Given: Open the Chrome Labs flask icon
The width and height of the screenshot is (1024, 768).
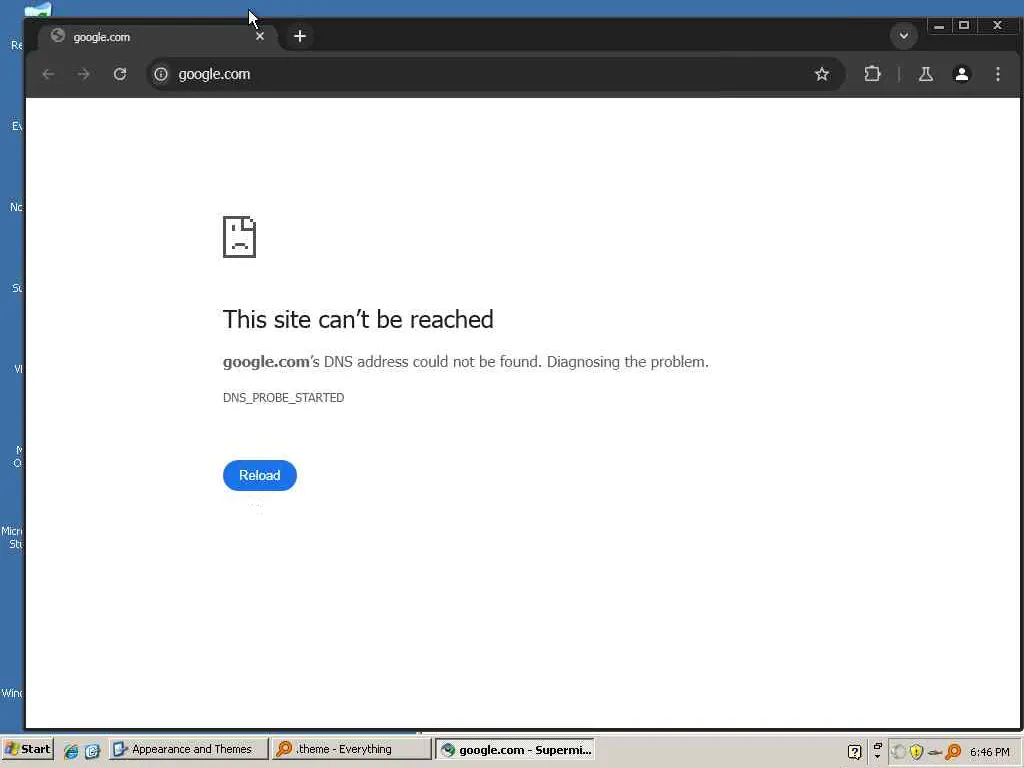Looking at the screenshot, I should (x=925, y=74).
